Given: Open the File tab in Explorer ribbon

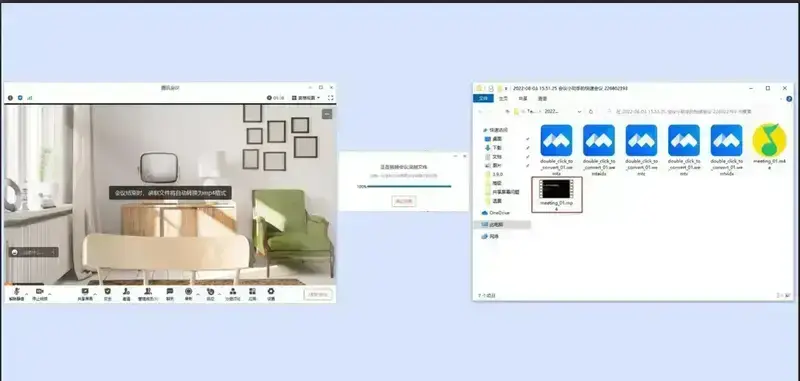Looking at the screenshot, I should tap(482, 98).
